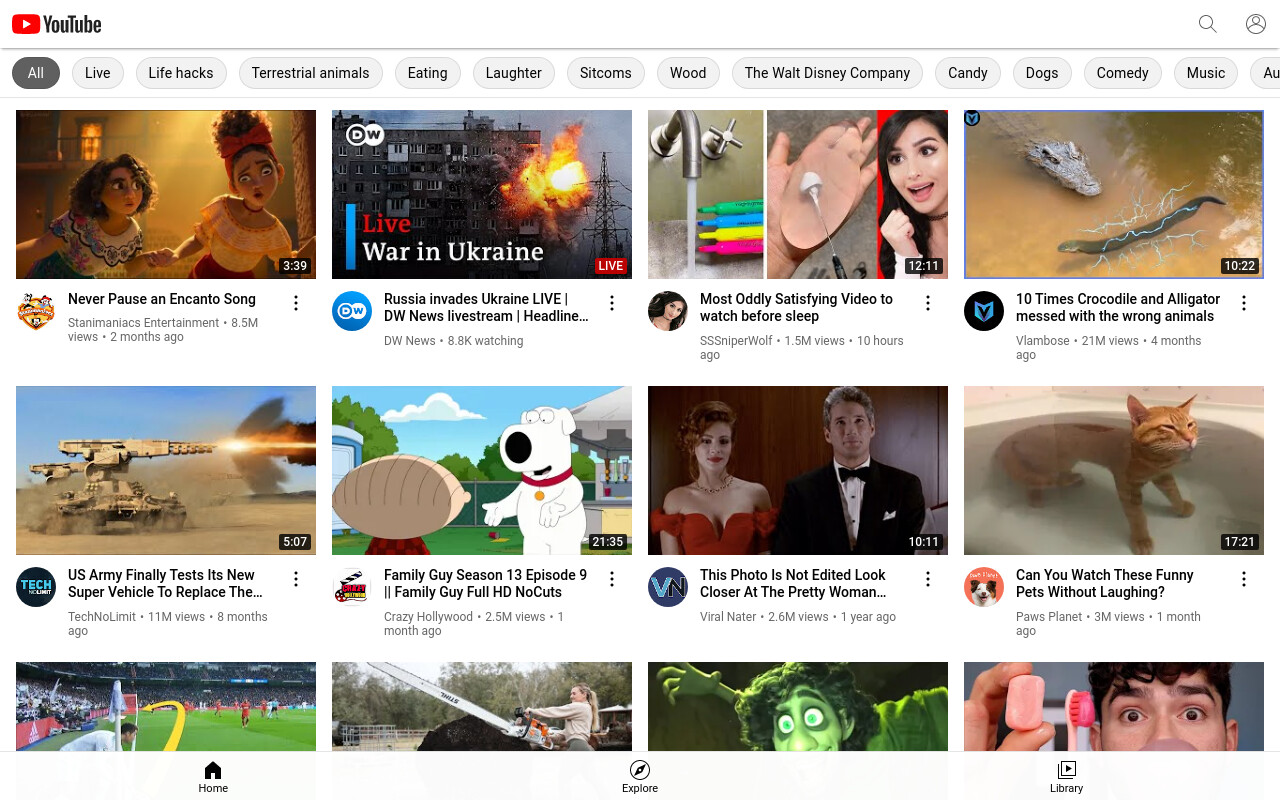Open SSSniperWolf channel avatar

(668, 311)
